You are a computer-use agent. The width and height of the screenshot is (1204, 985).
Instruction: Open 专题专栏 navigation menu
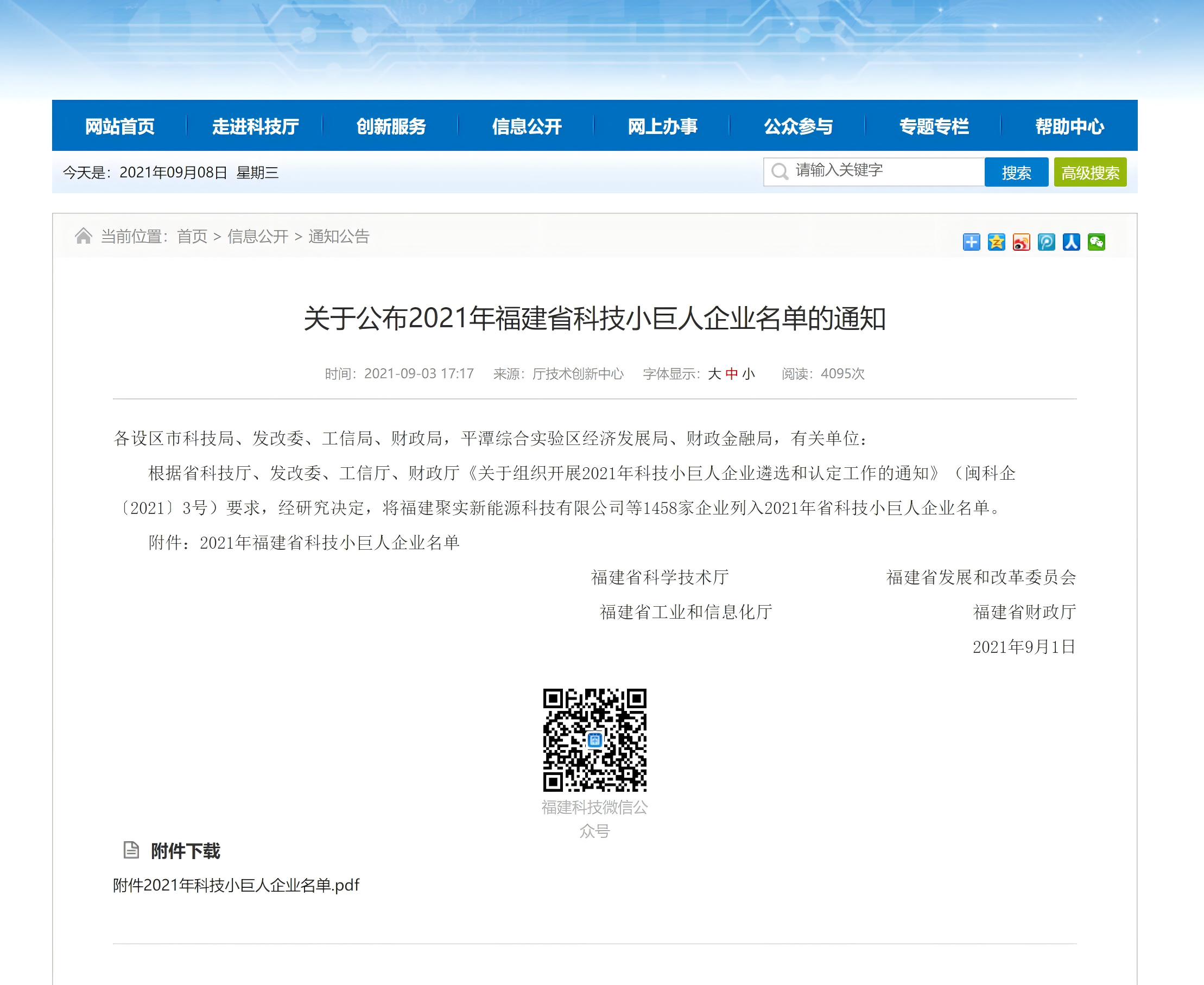click(934, 126)
